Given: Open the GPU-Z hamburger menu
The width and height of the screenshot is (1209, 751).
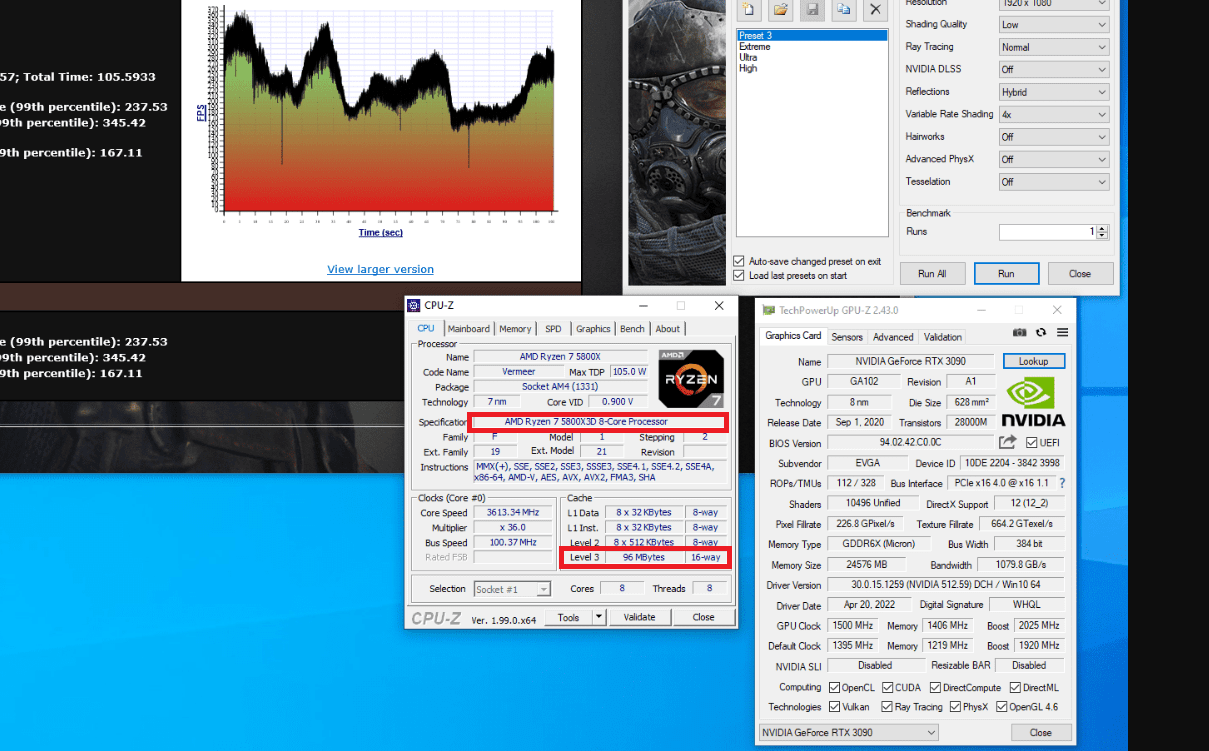Looking at the screenshot, I should pos(1062,333).
